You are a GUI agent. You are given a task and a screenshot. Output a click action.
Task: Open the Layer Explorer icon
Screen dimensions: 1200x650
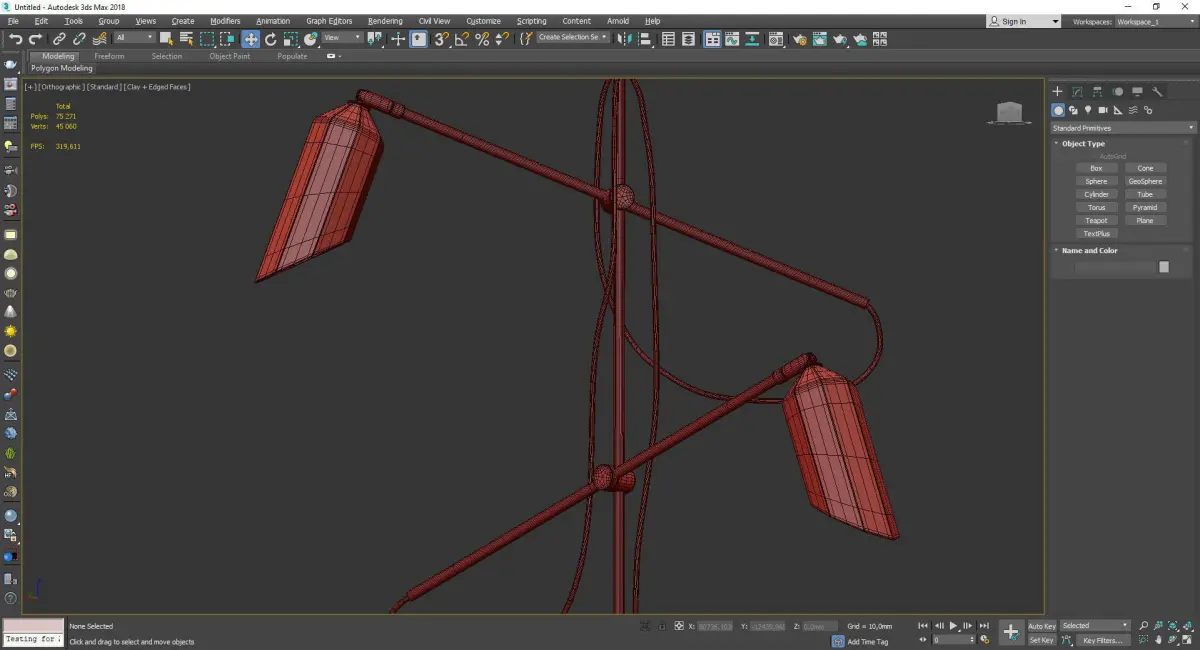pyautogui.click(x=689, y=39)
